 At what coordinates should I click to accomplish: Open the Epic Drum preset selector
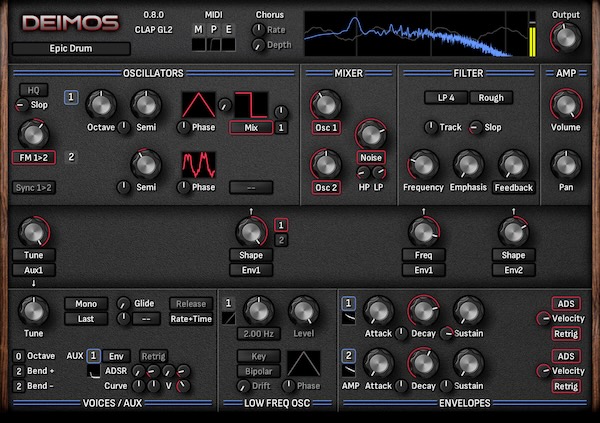point(71,49)
